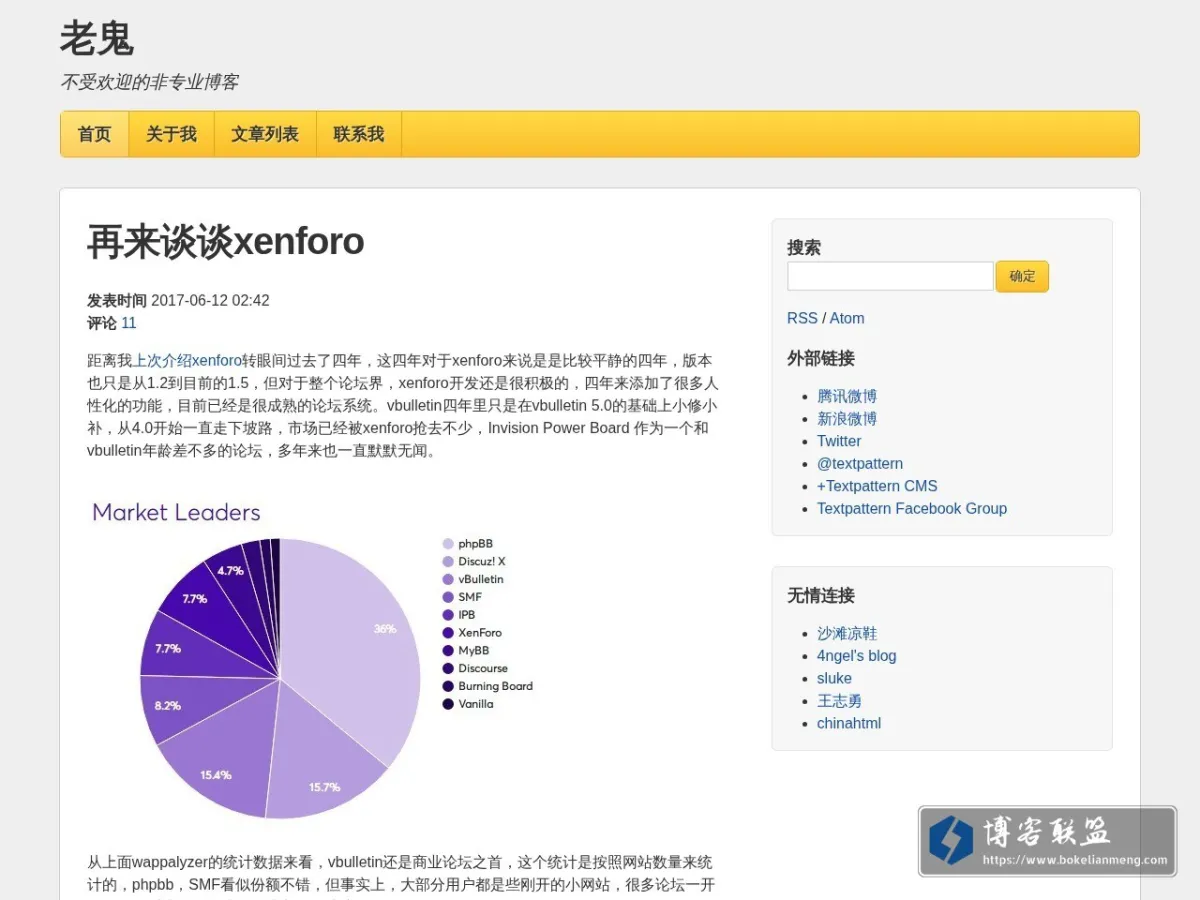Click the vBulletin legend label

click(x=481, y=580)
